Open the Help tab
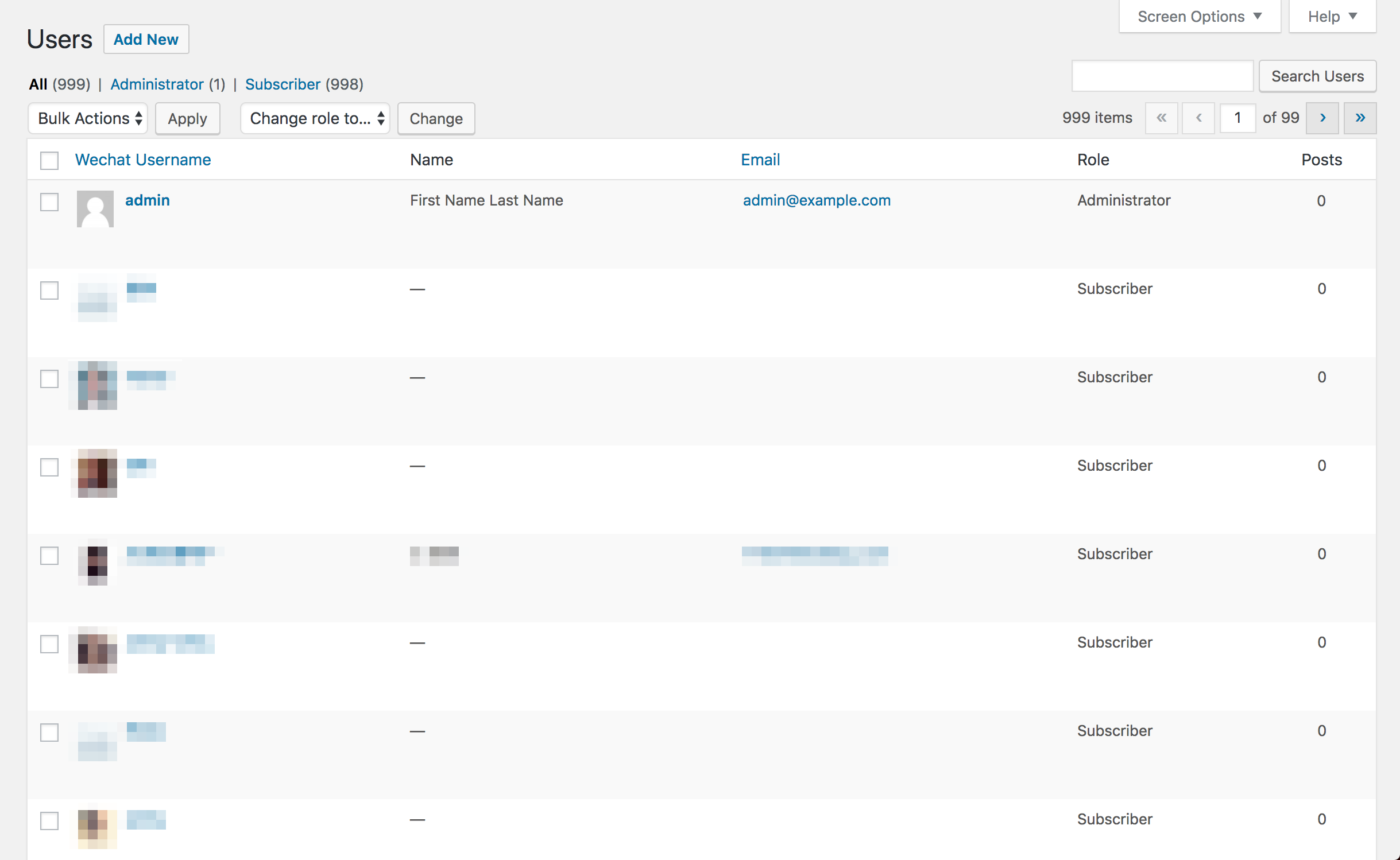The height and width of the screenshot is (860, 1400). click(1332, 17)
